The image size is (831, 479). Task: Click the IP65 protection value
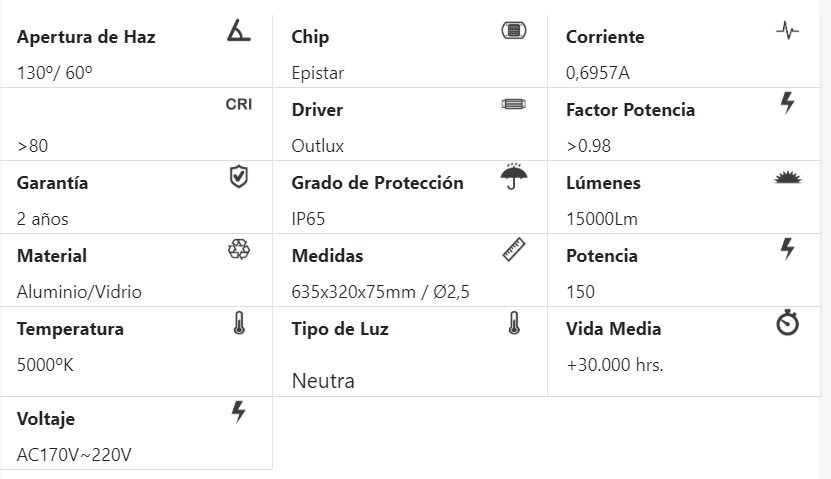tap(308, 219)
